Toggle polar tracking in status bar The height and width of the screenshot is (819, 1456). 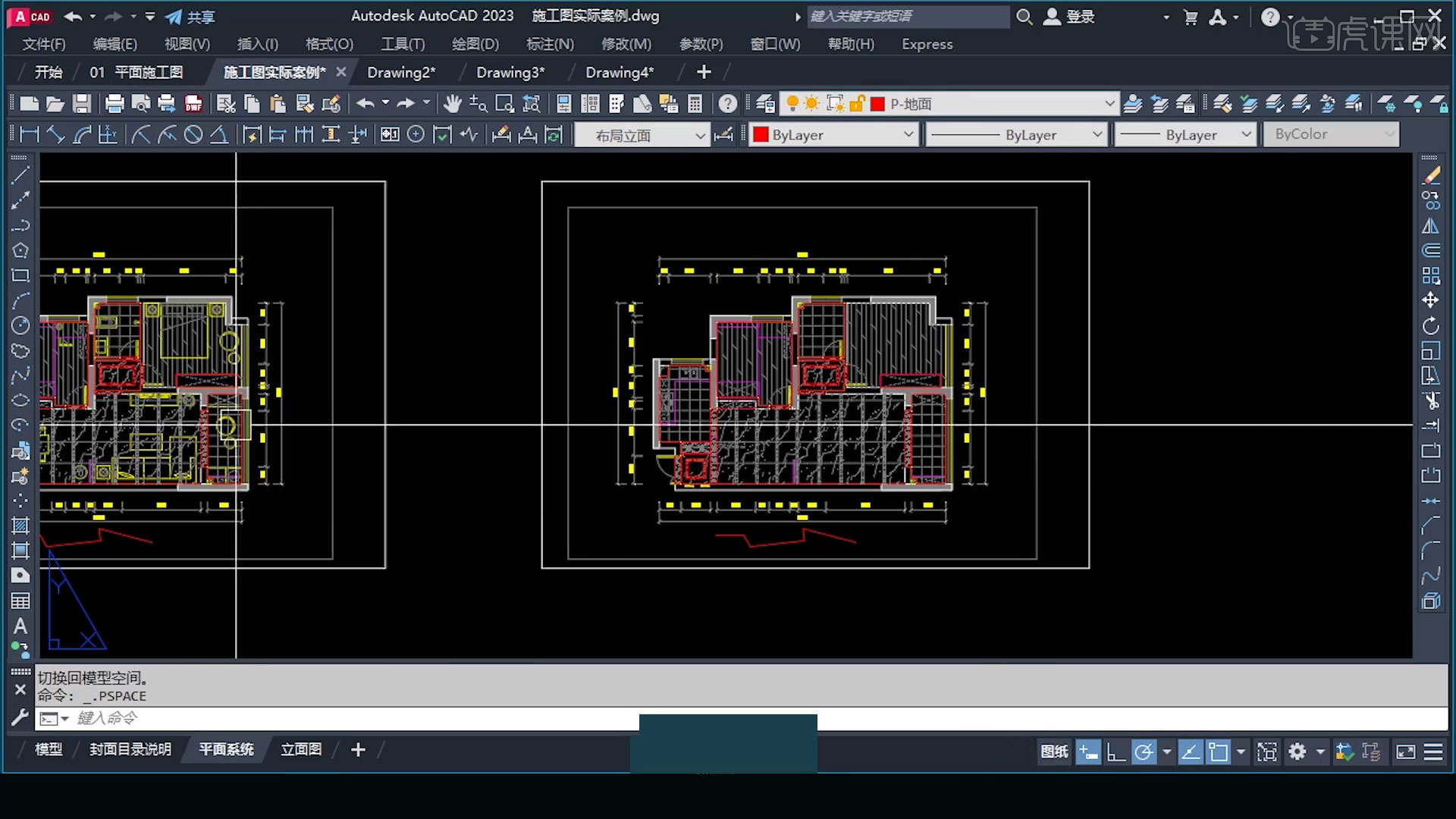1144,752
